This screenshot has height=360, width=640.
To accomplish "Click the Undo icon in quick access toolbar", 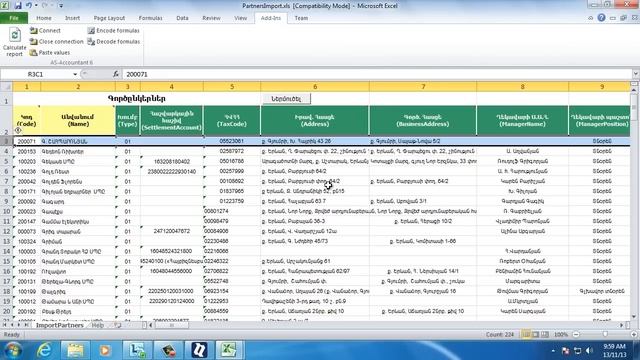I will click(x=29, y=6).
